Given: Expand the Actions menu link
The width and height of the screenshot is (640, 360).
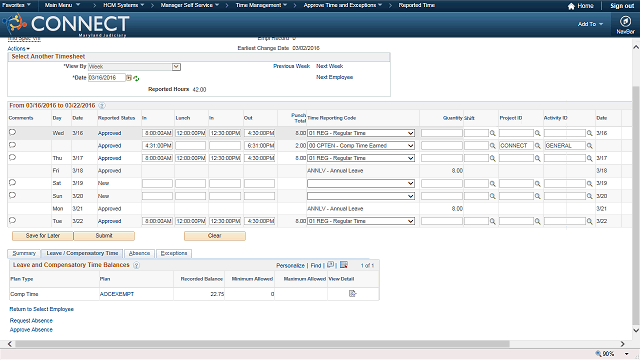Looking at the screenshot, I should (x=18, y=49).
